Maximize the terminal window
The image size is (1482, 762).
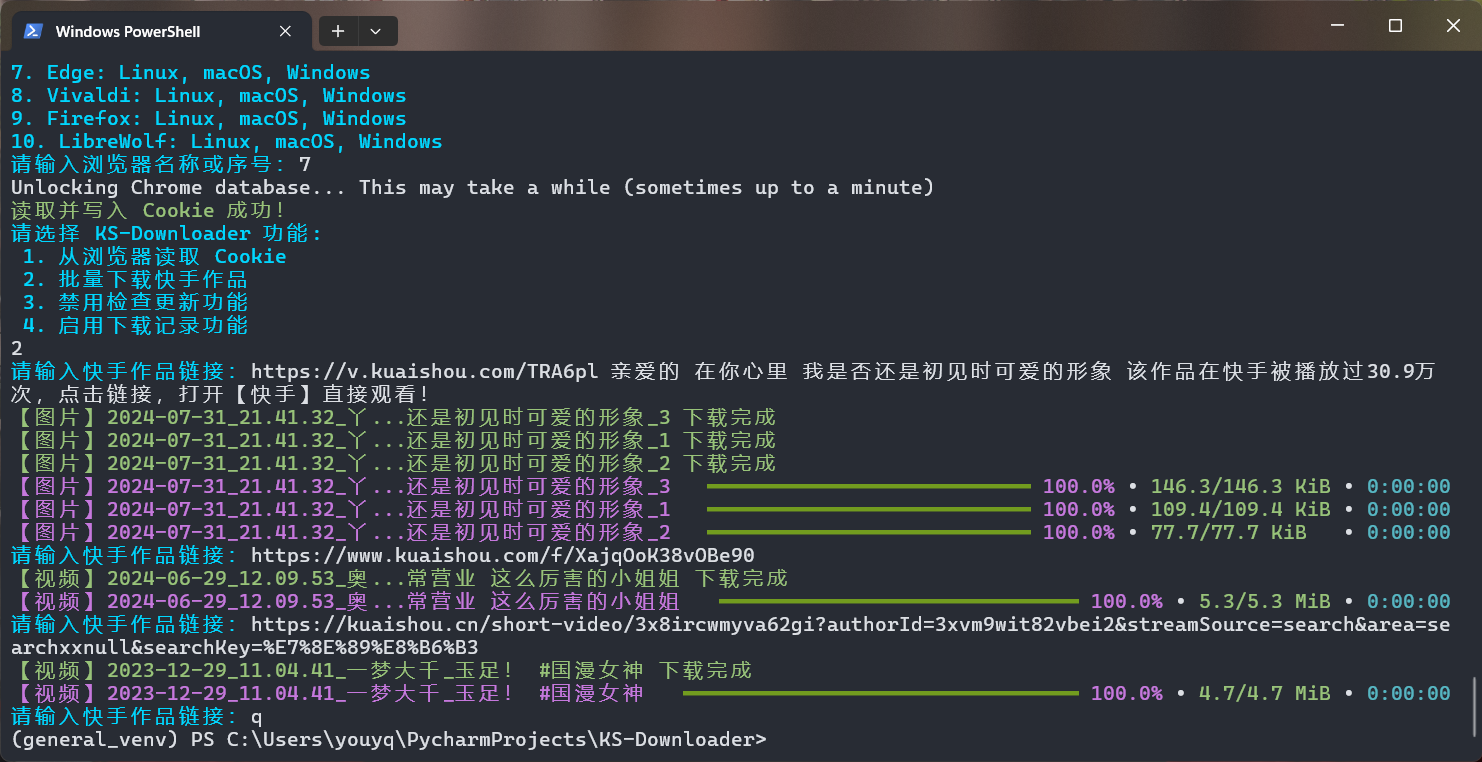pyautogui.click(x=1395, y=26)
